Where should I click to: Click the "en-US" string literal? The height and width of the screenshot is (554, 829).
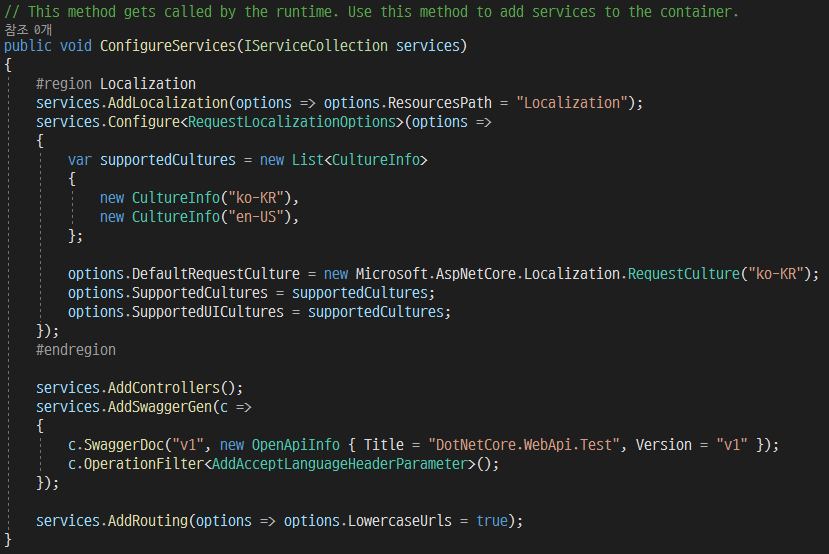click(256, 217)
